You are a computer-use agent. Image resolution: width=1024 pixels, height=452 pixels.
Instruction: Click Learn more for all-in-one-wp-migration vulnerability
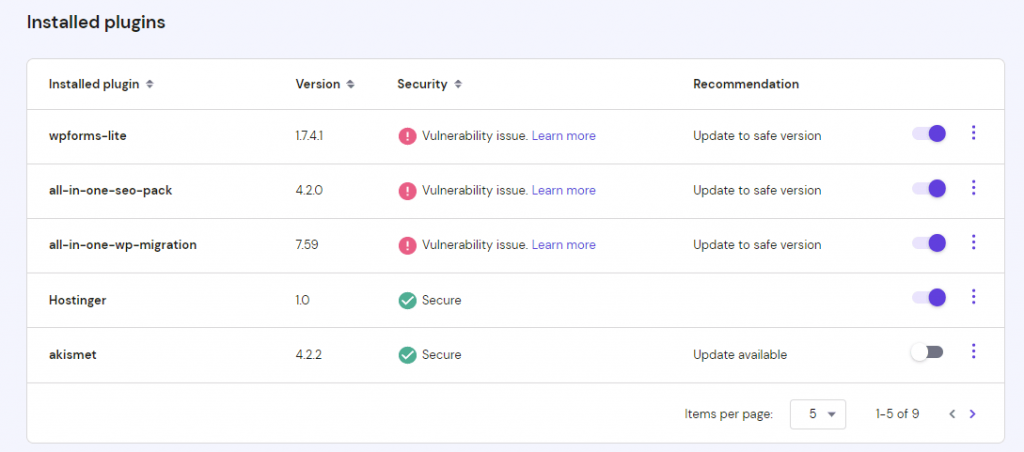563,245
